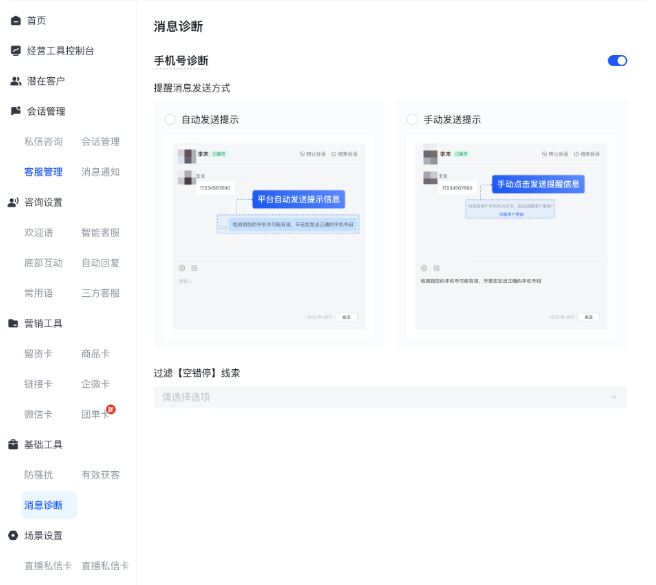This screenshot has height=585, width=656.
Task: Click the briefcase icon beside 基础工具
Action: click(x=13, y=444)
